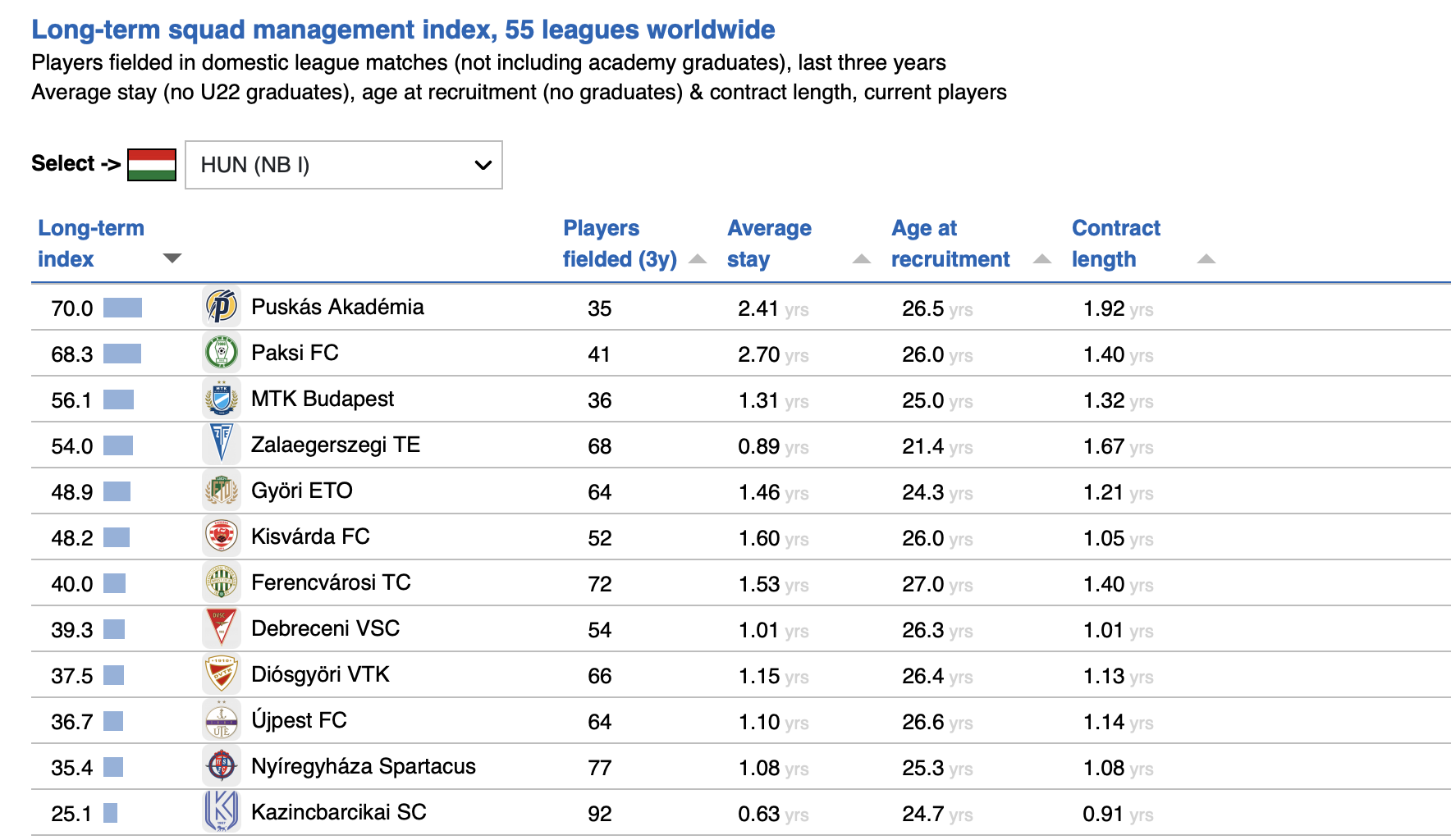The width and height of the screenshot is (1451, 840).
Task: Click the Ferencvárosi TC club crest
Action: 221,583
